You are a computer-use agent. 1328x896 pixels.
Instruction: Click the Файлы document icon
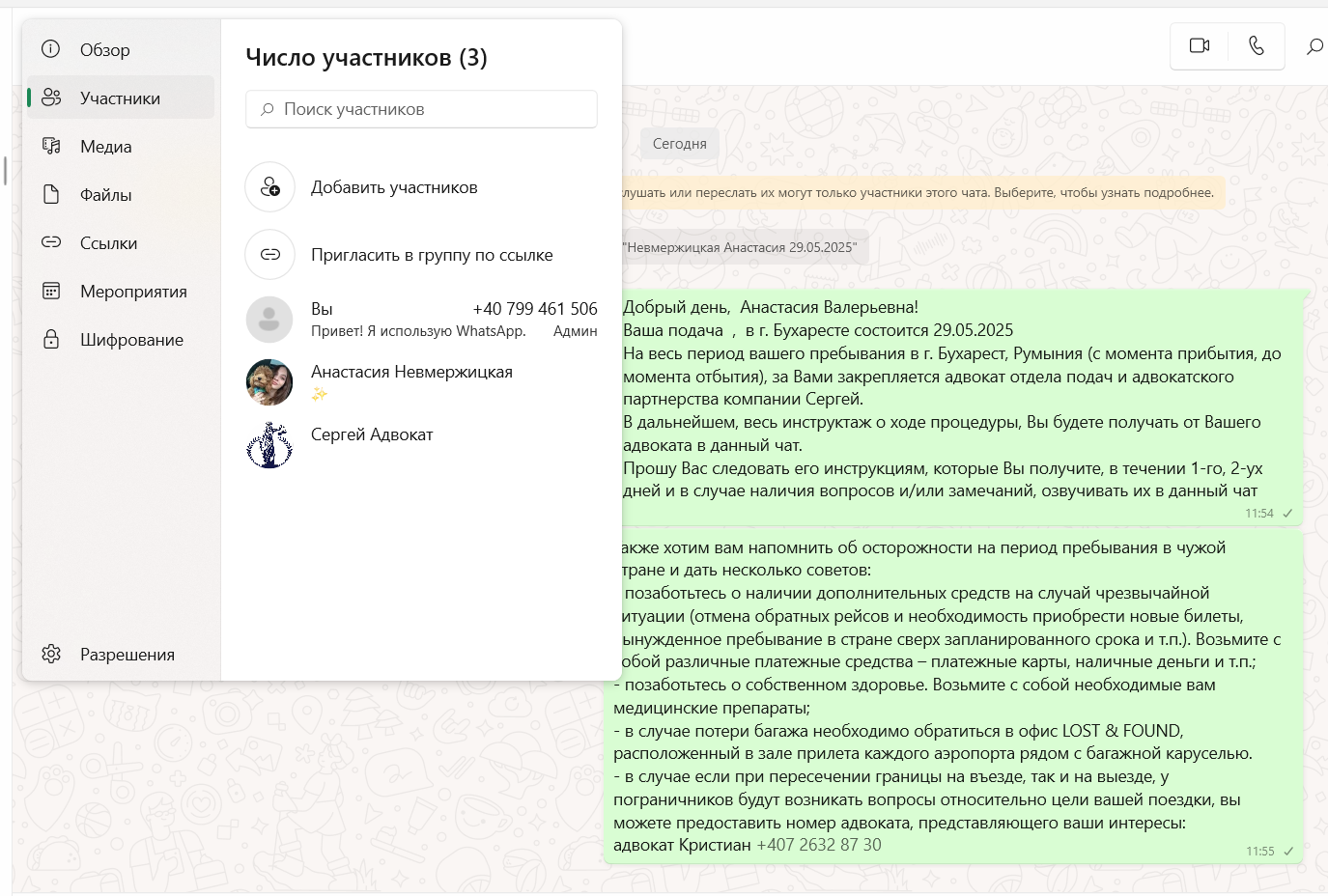click(51, 194)
